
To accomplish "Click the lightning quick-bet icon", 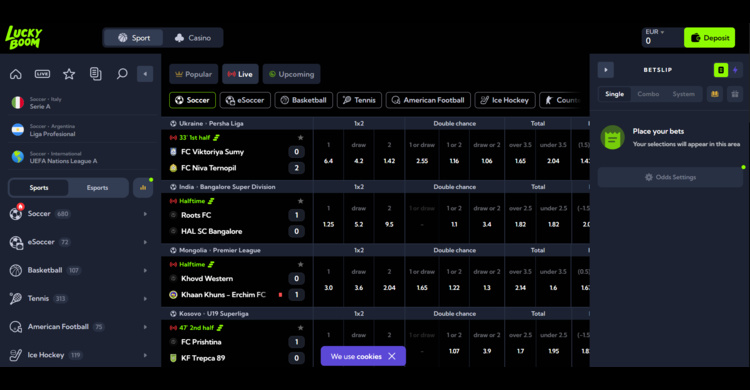I will click(735, 70).
